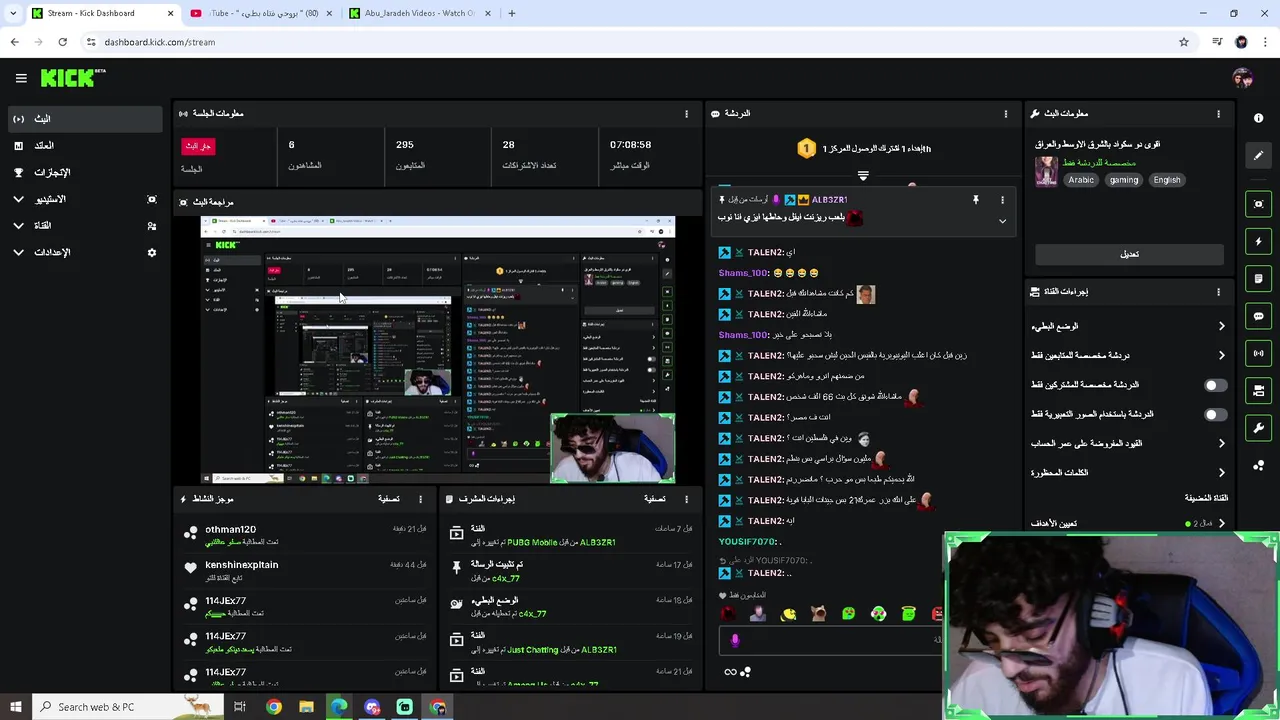
Task: Bookmark this page with the star icon
Action: pos(1184,42)
